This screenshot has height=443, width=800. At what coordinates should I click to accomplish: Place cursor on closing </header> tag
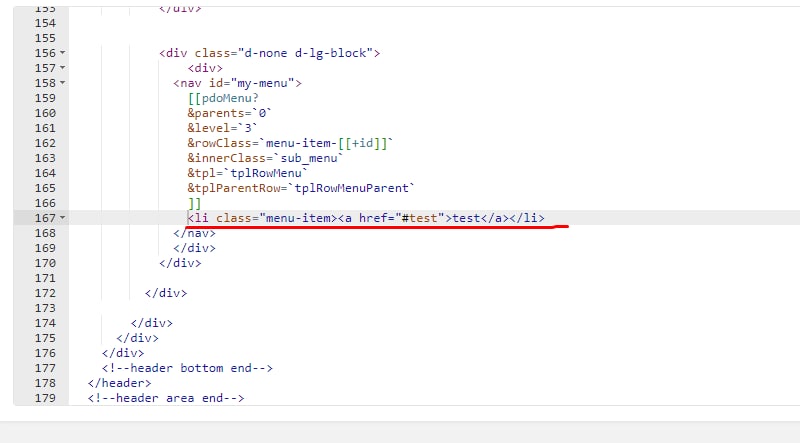tap(119, 383)
